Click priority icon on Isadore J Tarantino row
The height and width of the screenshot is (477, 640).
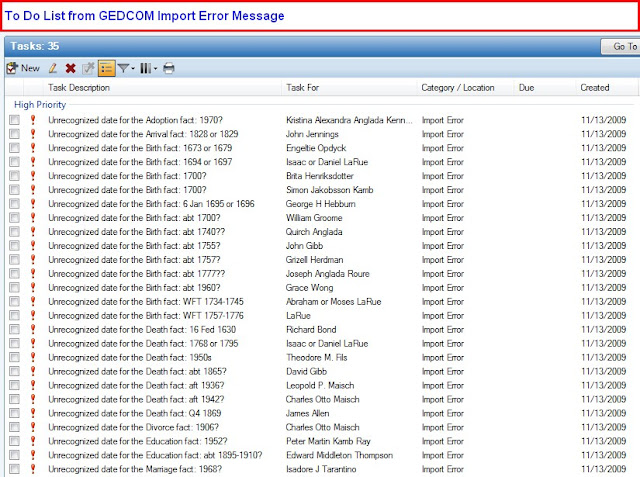(x=33, y=469)
